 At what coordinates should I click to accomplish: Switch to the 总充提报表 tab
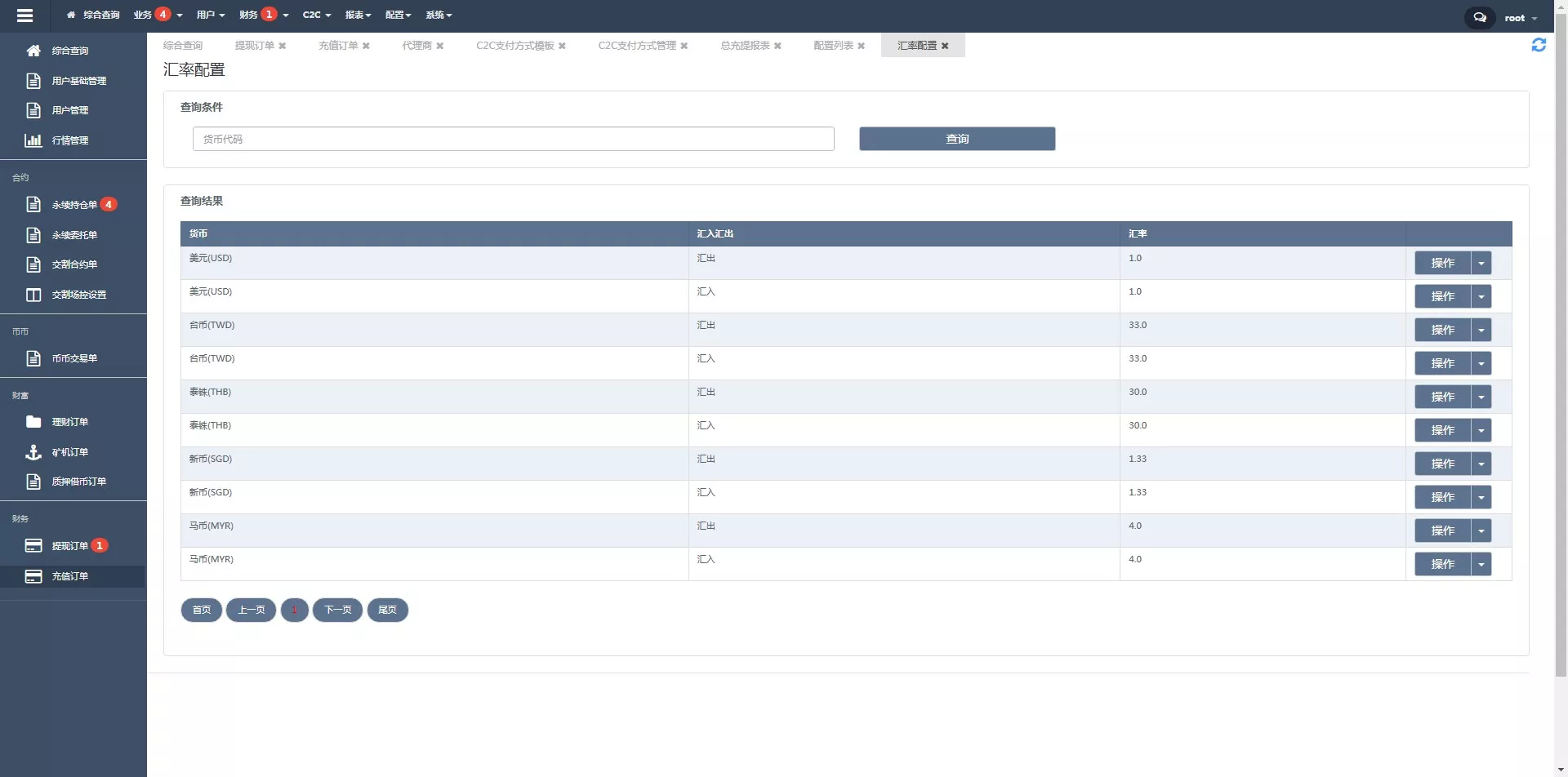pos(745,46)
